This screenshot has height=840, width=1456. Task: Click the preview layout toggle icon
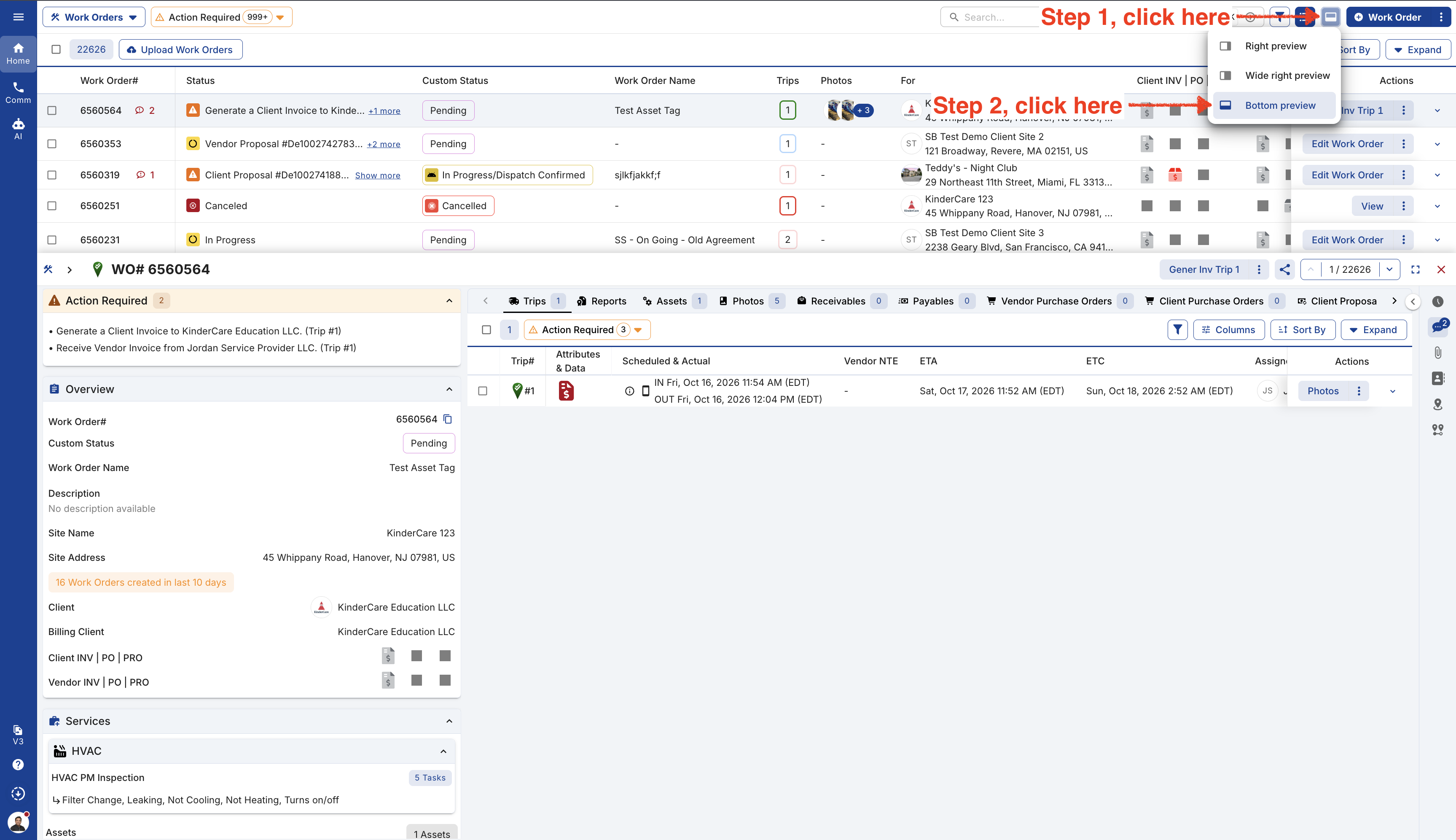1330,17
